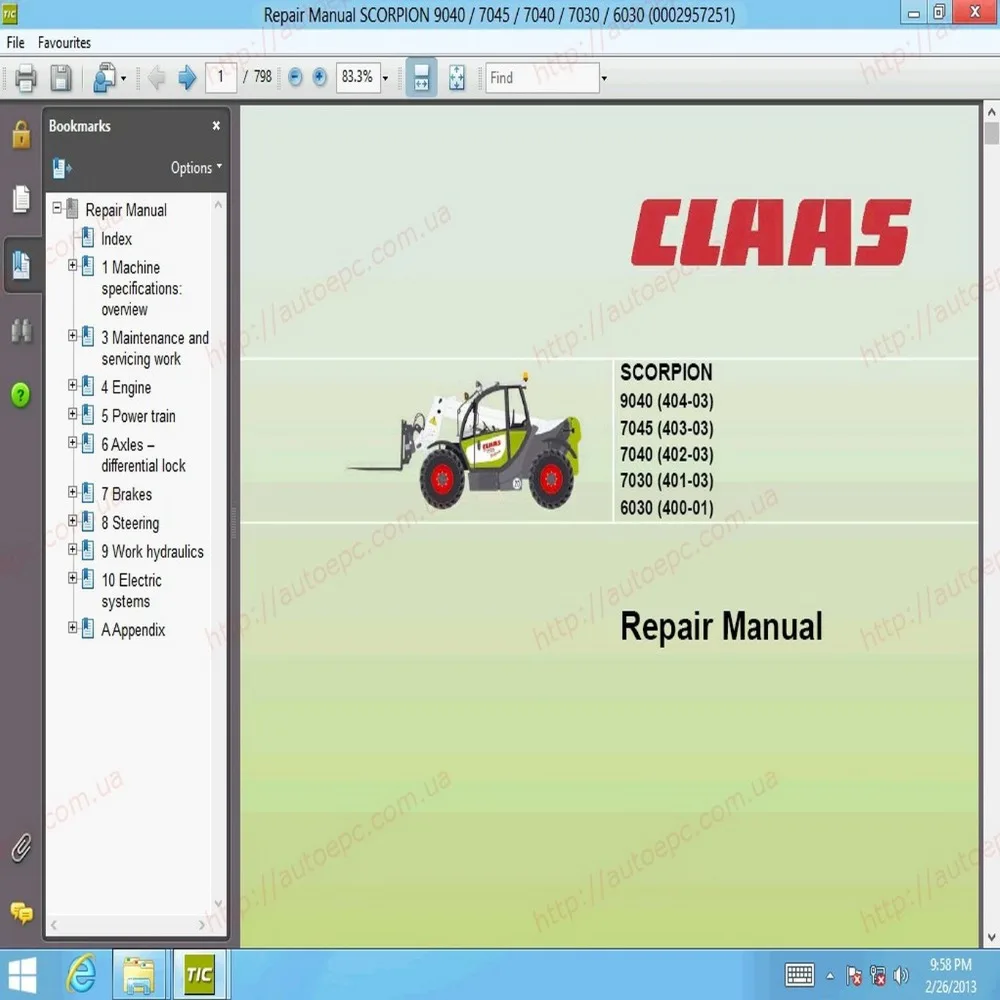
Task: Click the document vertical scrollbar thumb
Action: (991, 134)
